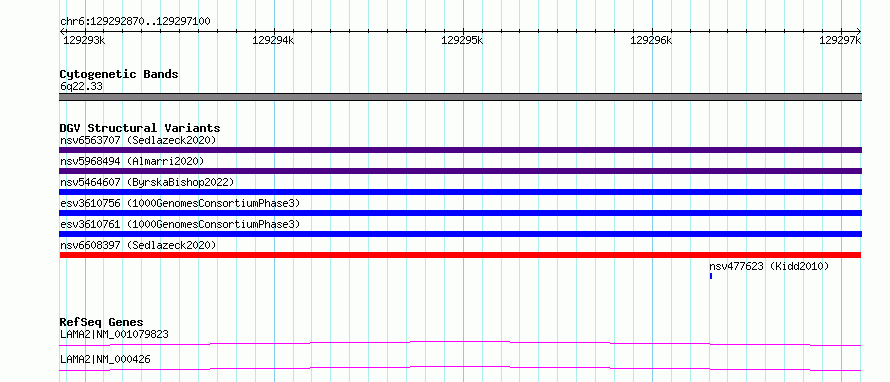Click the right arrowhead of the ruler

click(859, 31)
